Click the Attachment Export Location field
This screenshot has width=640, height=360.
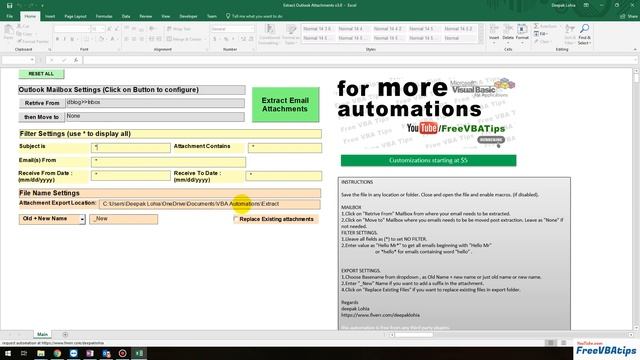click(209, 204)
